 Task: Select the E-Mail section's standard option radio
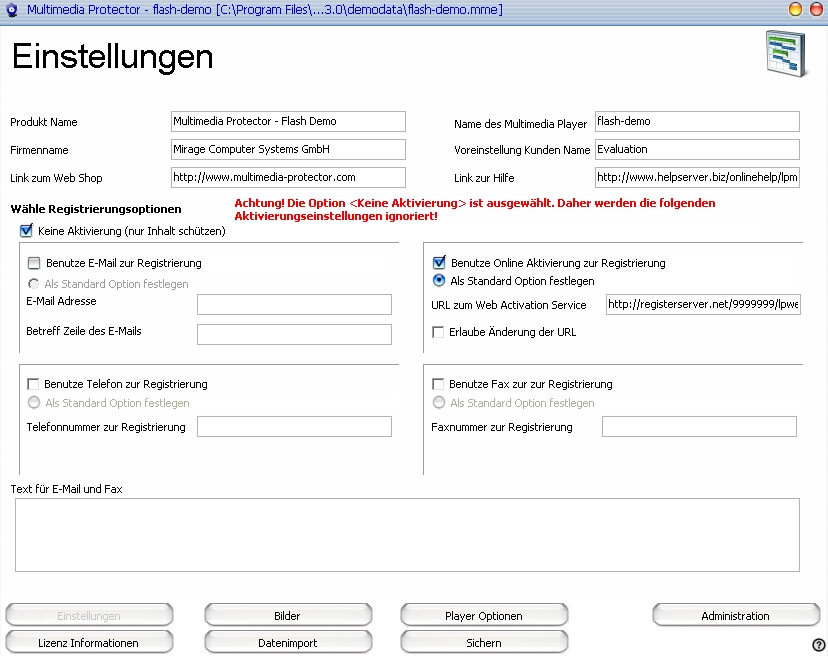click(x=34, y=284)
